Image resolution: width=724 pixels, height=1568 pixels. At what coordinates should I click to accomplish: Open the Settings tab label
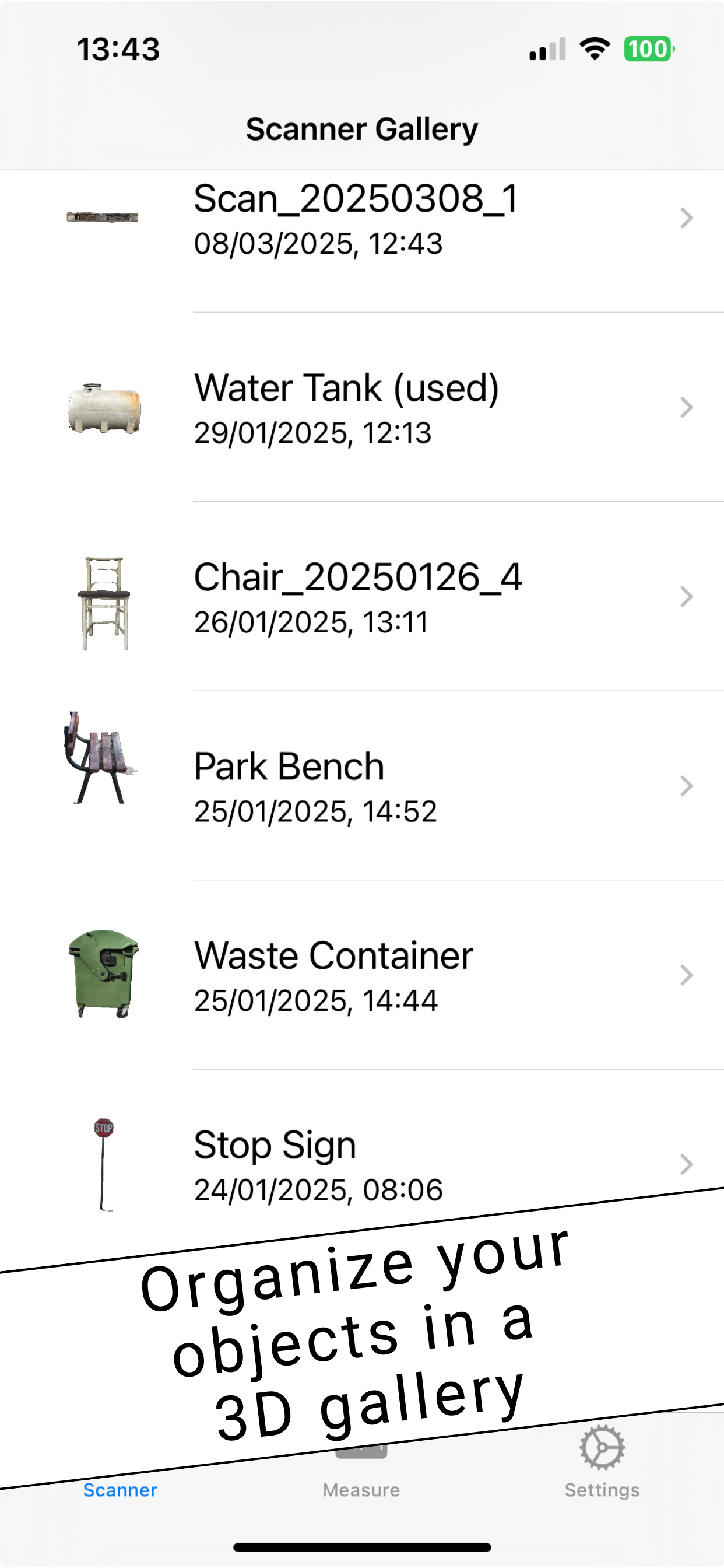coord(602,1490)
